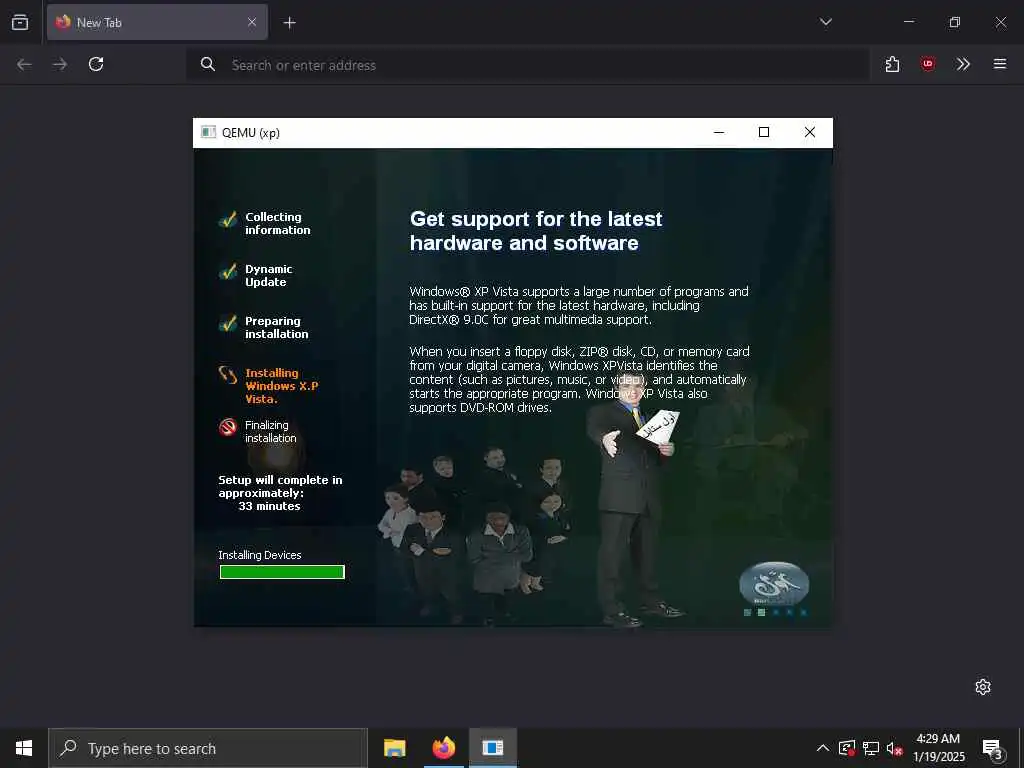This screenshot has height=768, width=1024.
Task: Expand the list all tabs chevron
Action: (x=825, y=22)
